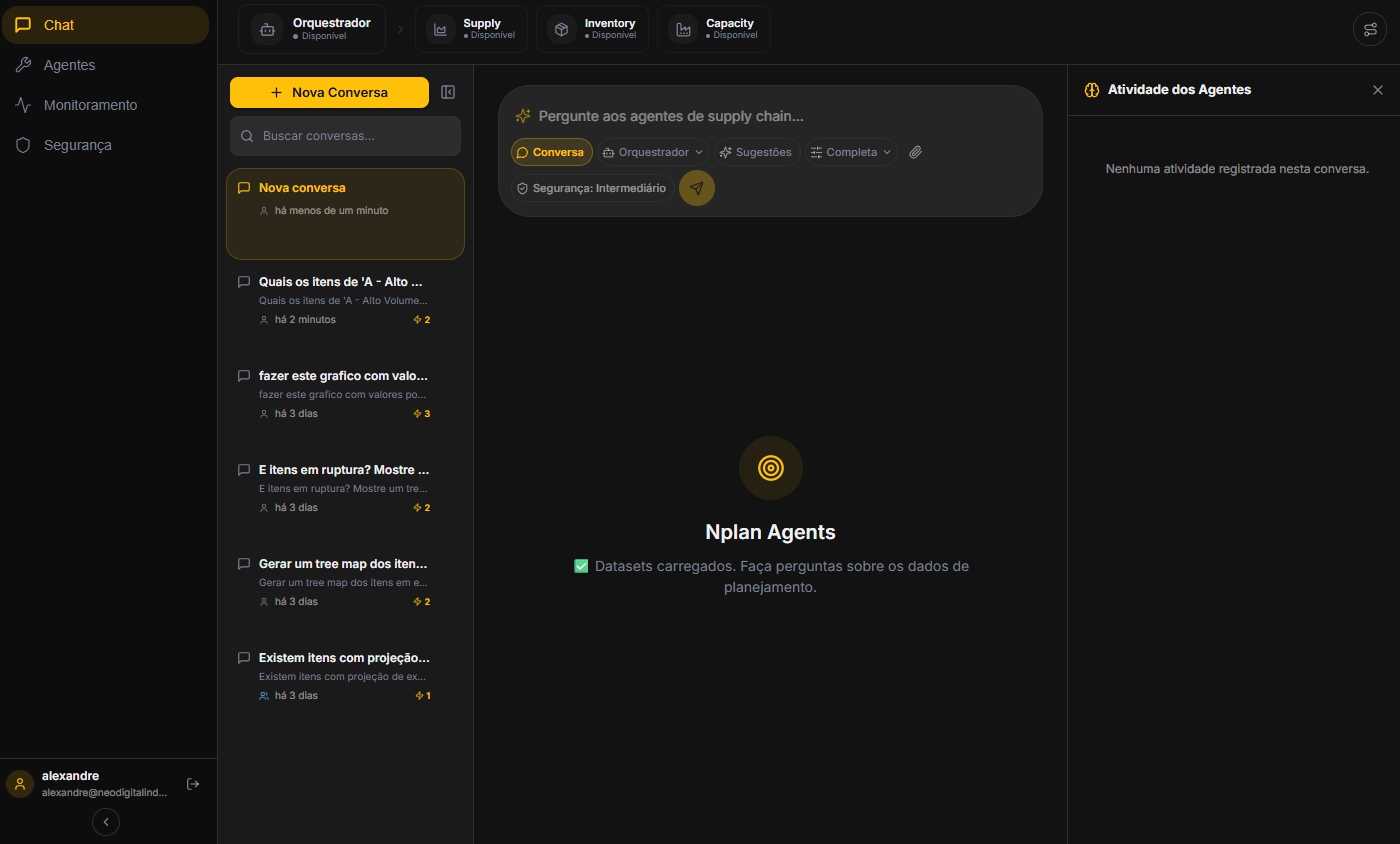Click the Capacity factory icon
Image resolution: width=1400 pixels, height=844 pixels.
[x=684, y=29]
